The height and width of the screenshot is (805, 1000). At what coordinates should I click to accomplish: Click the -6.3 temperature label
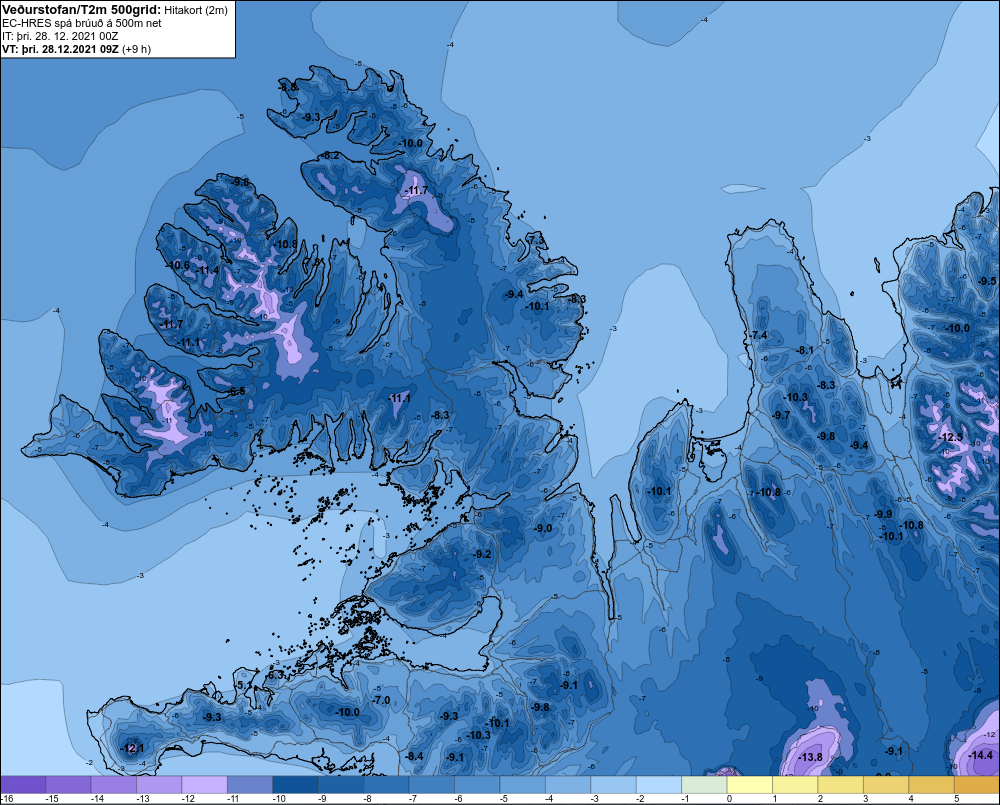click(275, 675)
